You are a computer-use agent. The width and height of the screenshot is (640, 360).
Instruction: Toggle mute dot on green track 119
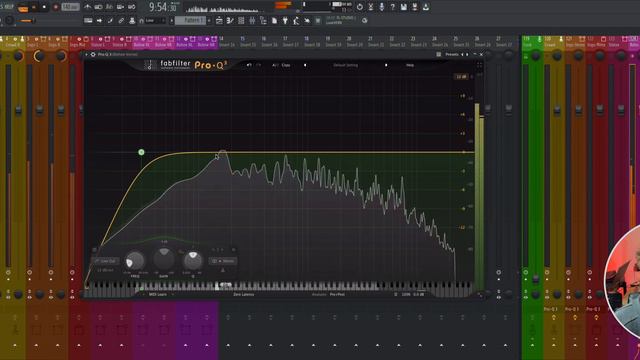click(x=526, y=58)
